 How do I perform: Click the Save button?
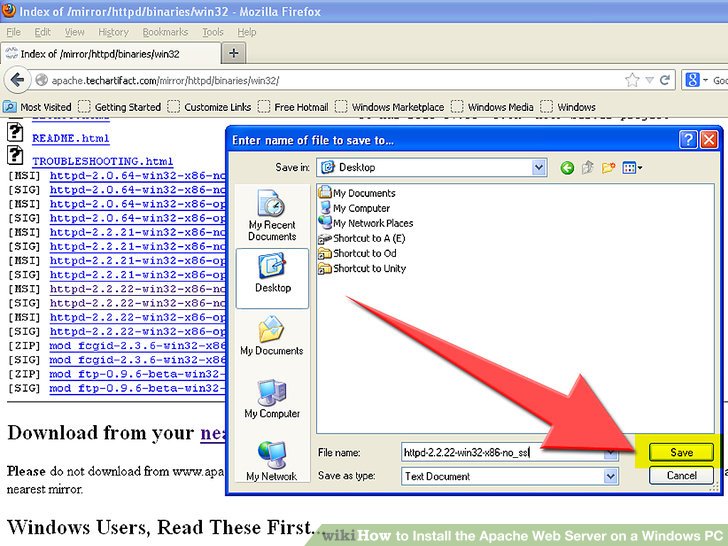(681, 452)
